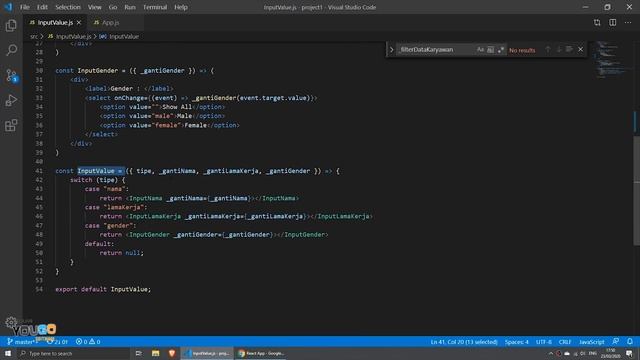The height and width of the screenshot is (360, 640).
Task: Open the notifications bell in the status bar
Action: (x=630, y=342)
